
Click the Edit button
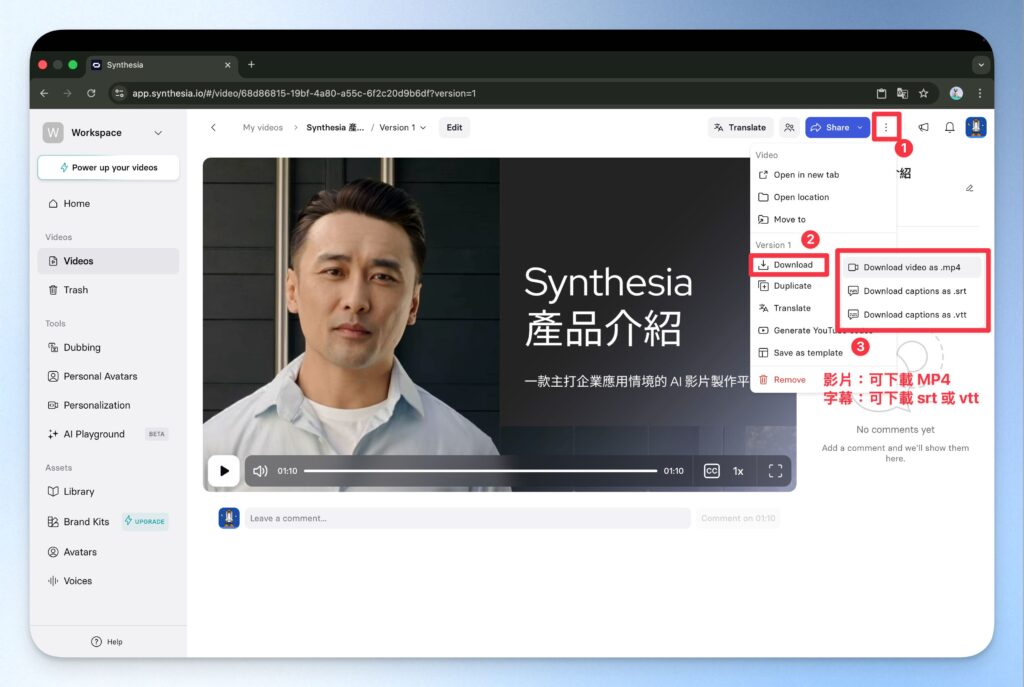point(454,127)
